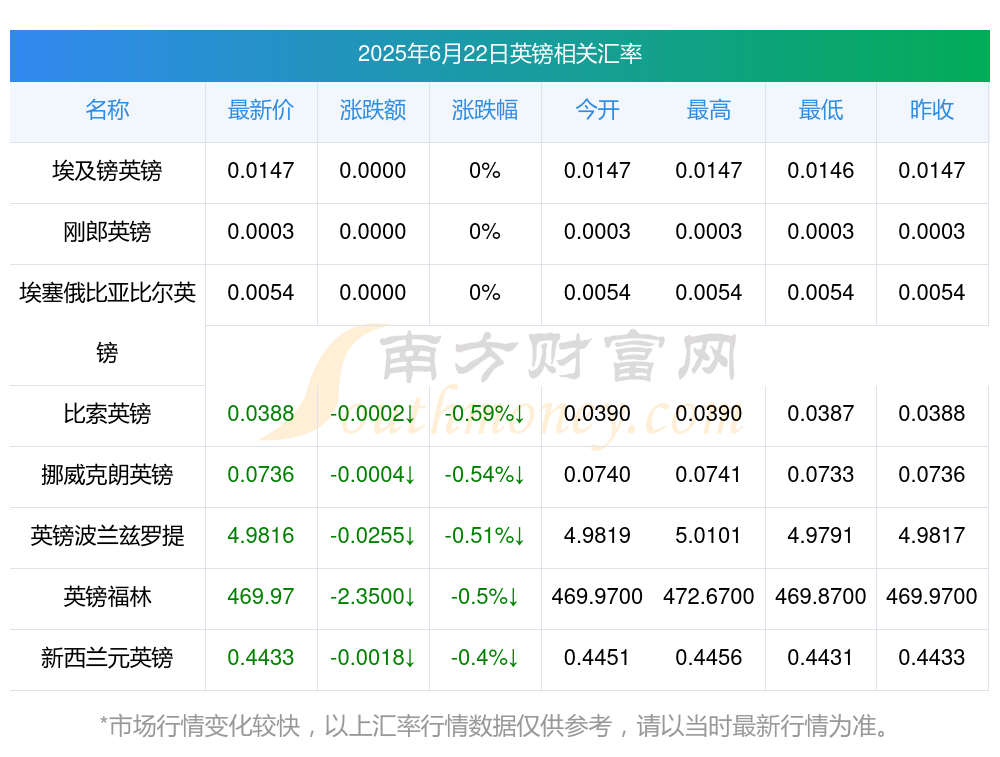Select the 涨跌幅 column header
1000x757 pixels.
(x=485, y=110)
